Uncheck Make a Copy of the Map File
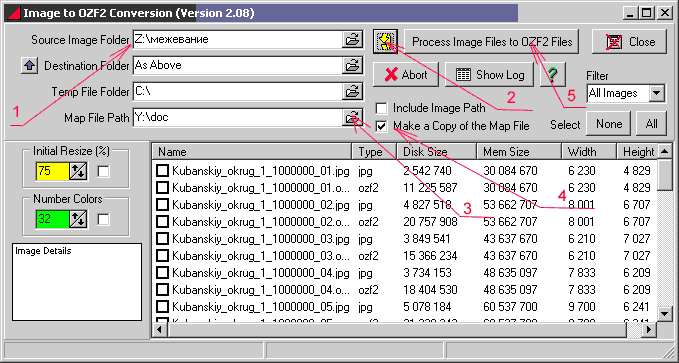The height and width of the screenshot is (363, 679). [x=381, y=126]
